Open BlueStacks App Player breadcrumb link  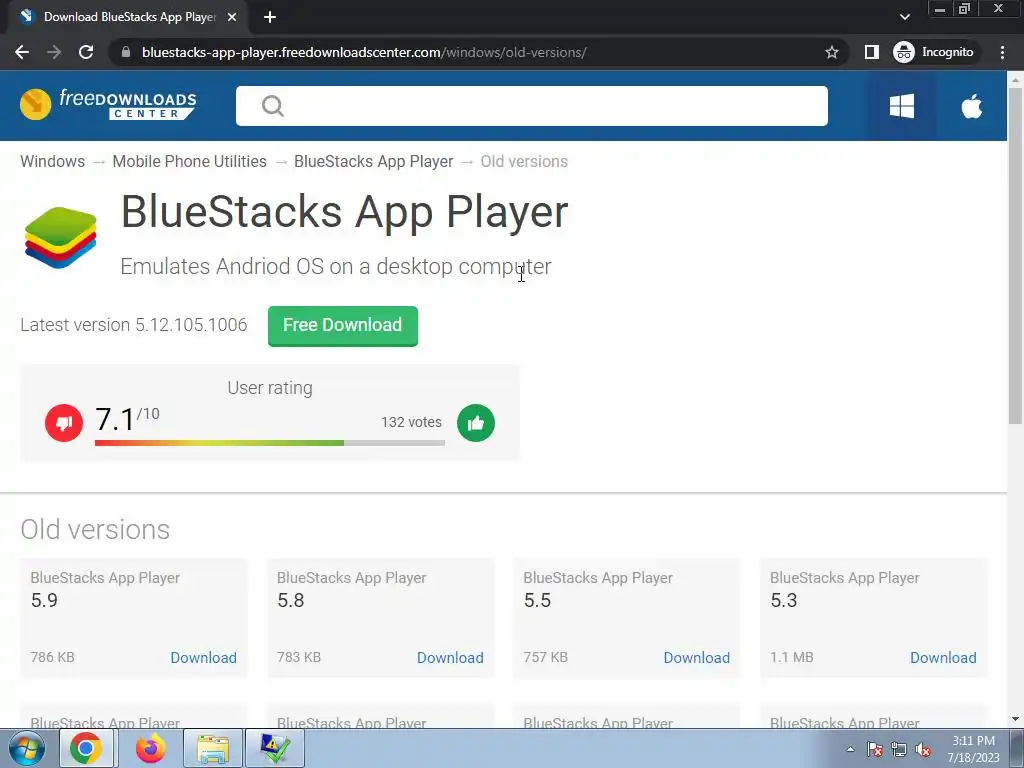click(x=374, y=161)
